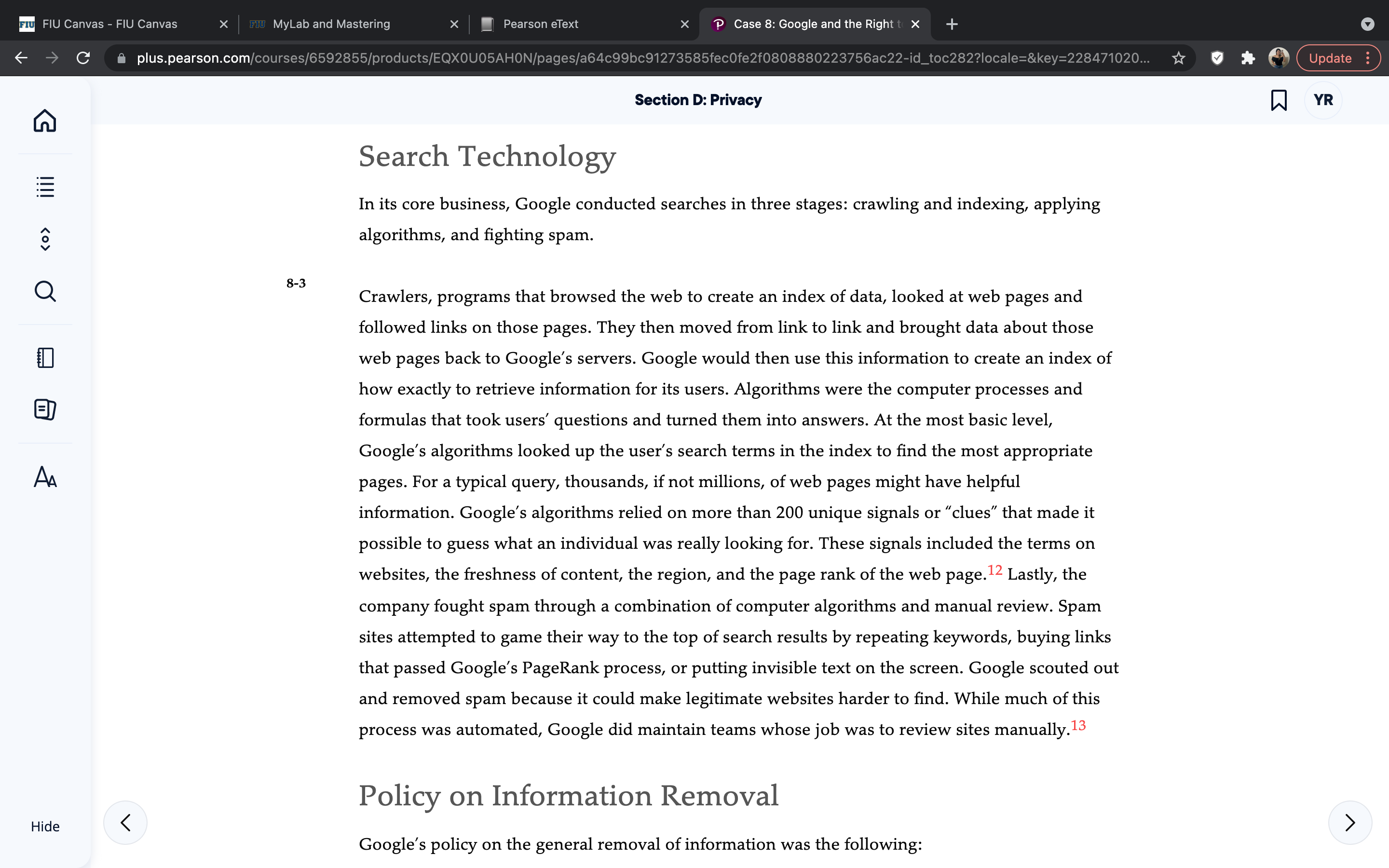Viewport: 1389px width, 868px height.
Task: Reload the current page
Action: [x=83, y=58]
